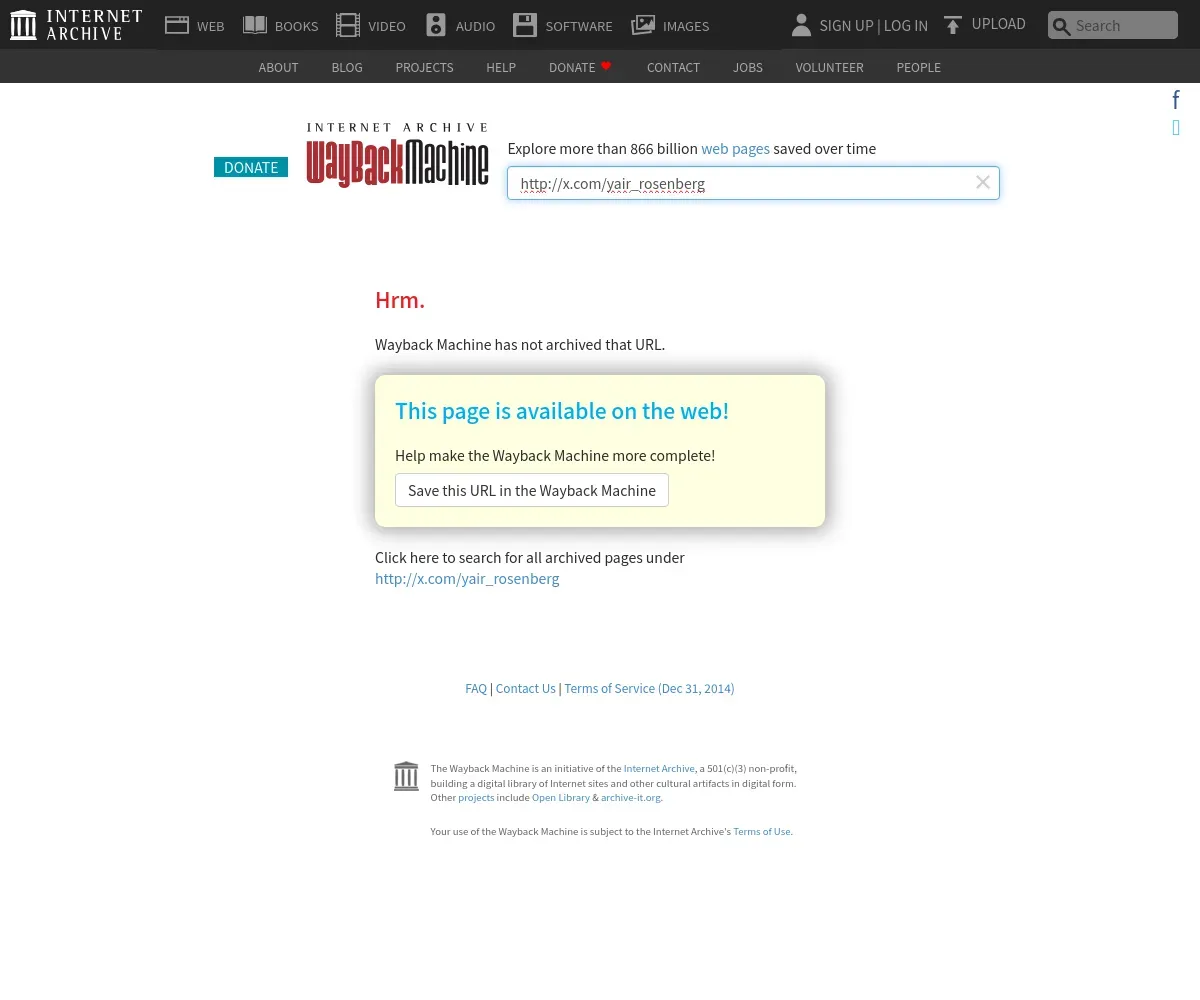Open the archive-it.org link
Viewport: 1200px width, 1000px height.
[x=631, y=797]
